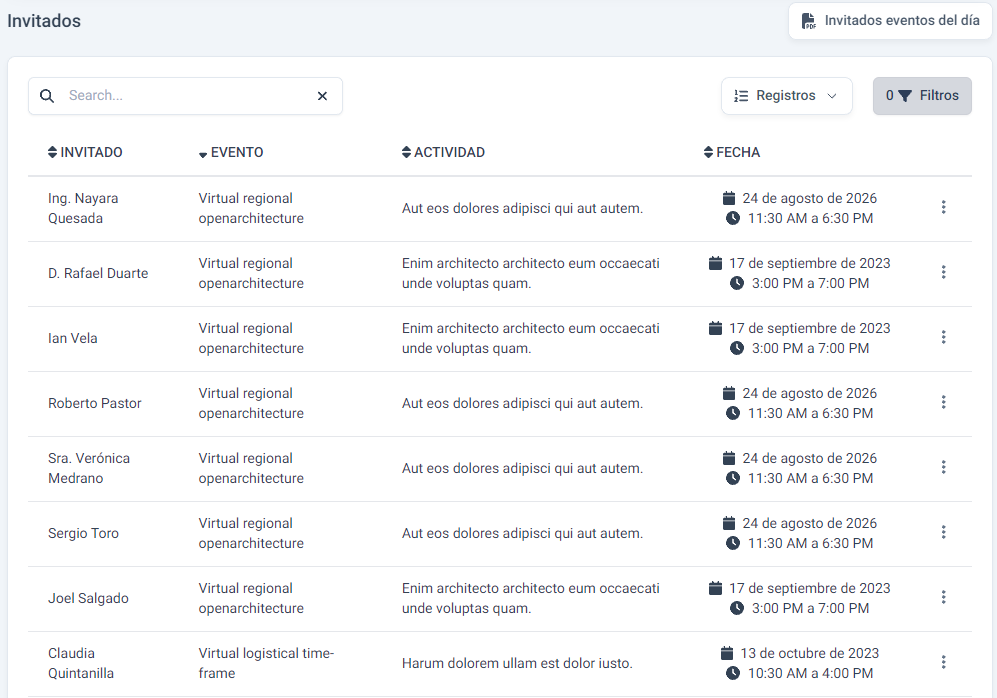Open options for Claudia Quintanilla row
Image resolution: width=997 pixels, height=698 pixels.
(943, 662)
